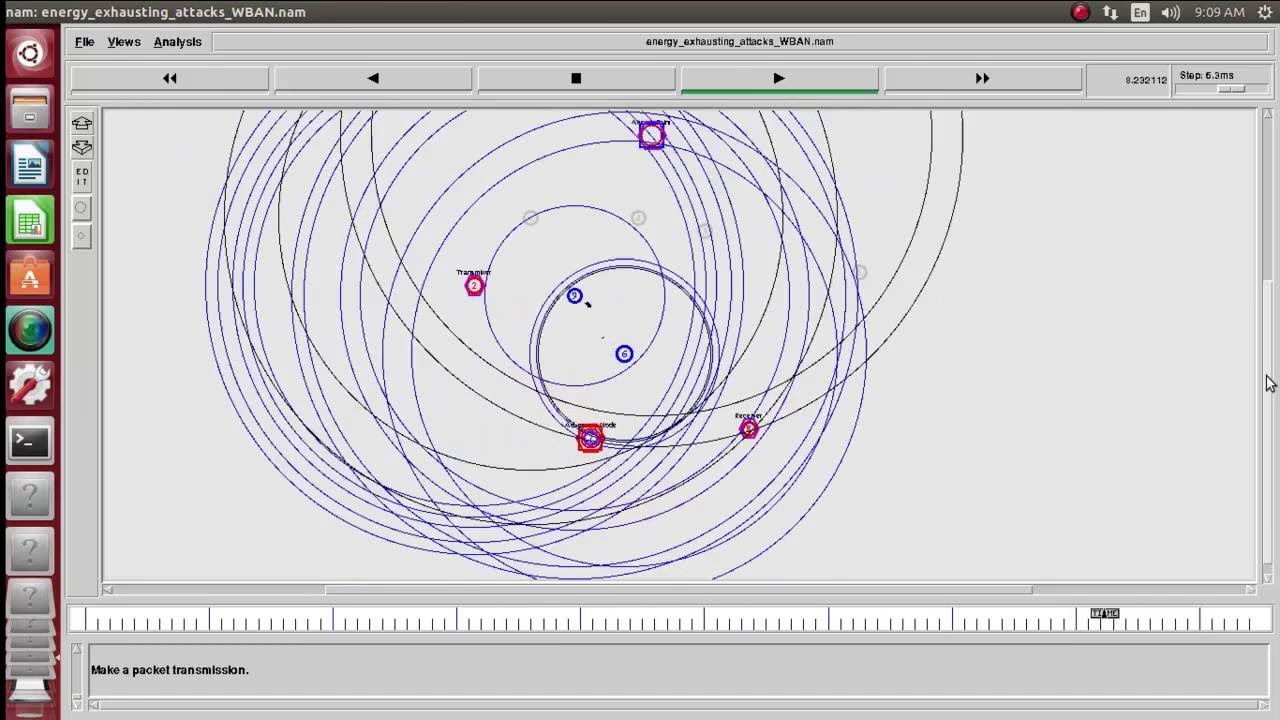Open the sound volume indicator
Screen dimensions: 1280x720
coord(1170,12)
